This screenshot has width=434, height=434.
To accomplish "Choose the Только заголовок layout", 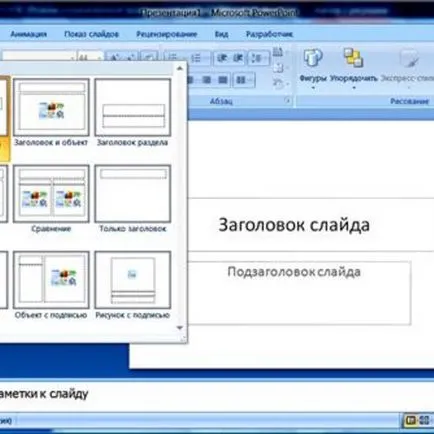I will (x=132, y=199).
